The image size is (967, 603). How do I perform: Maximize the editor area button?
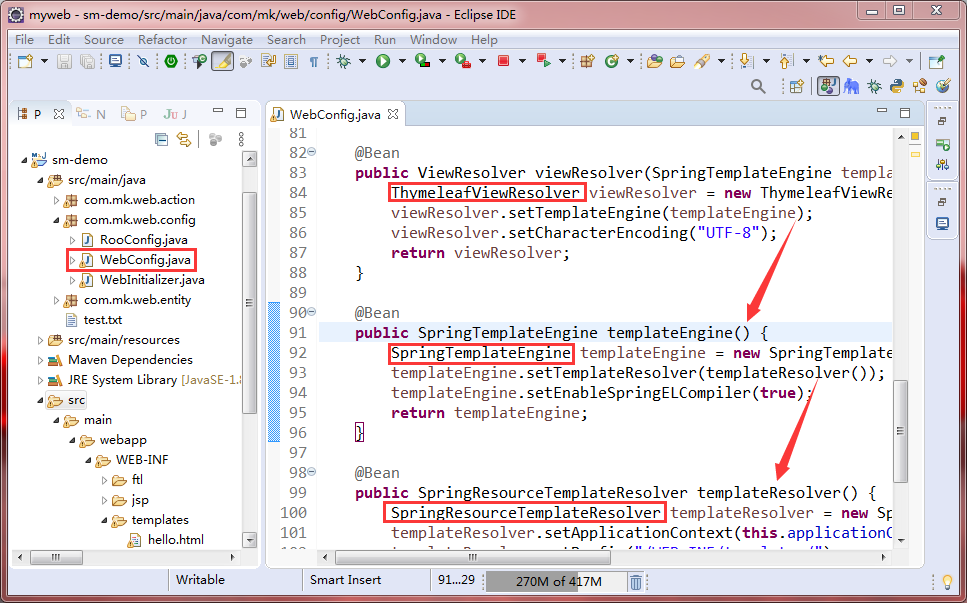905,113
